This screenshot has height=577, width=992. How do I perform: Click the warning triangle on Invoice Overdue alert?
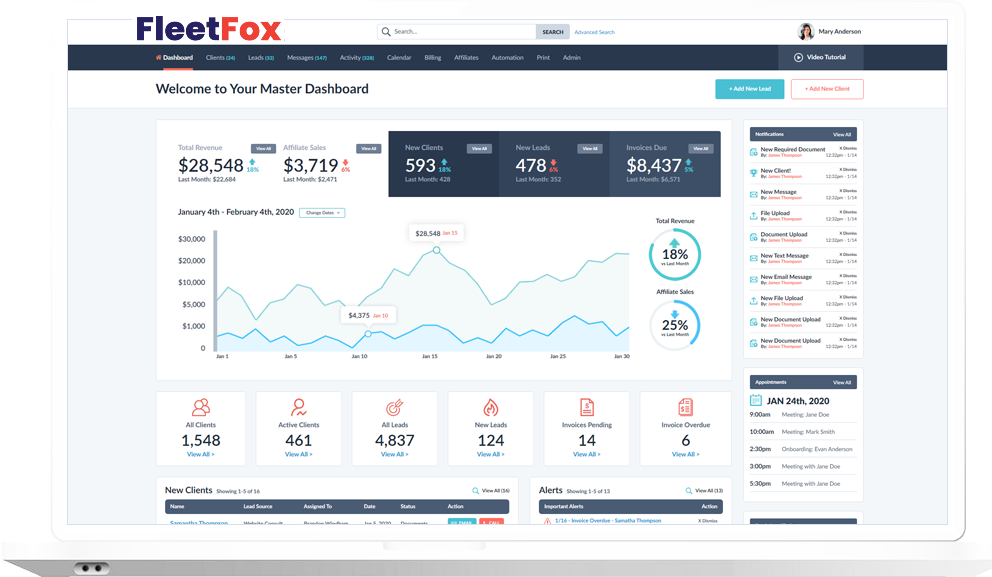(x=547, y=521)
